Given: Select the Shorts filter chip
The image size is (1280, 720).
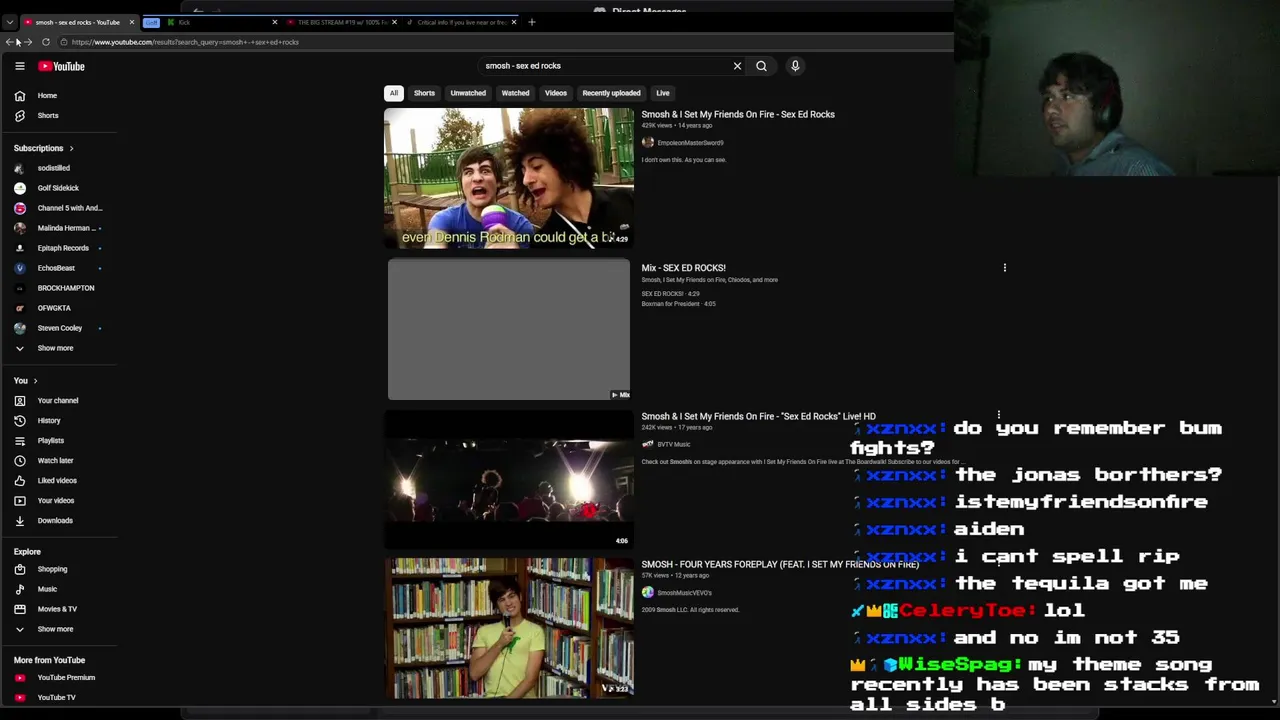Looking at the screenshot, I should point(424,93).
